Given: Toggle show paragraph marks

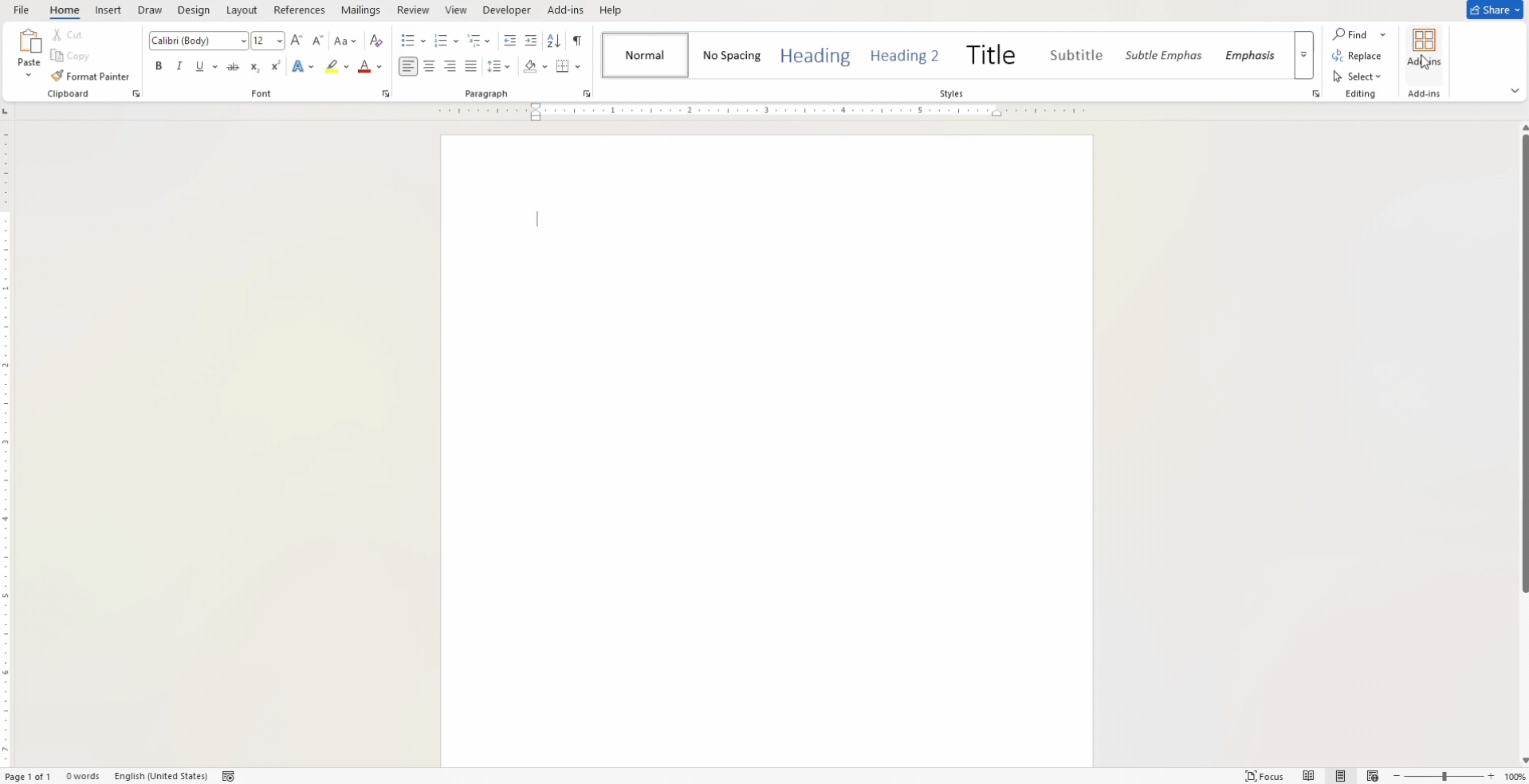Looking at the screenshot, I should [577, 41].
